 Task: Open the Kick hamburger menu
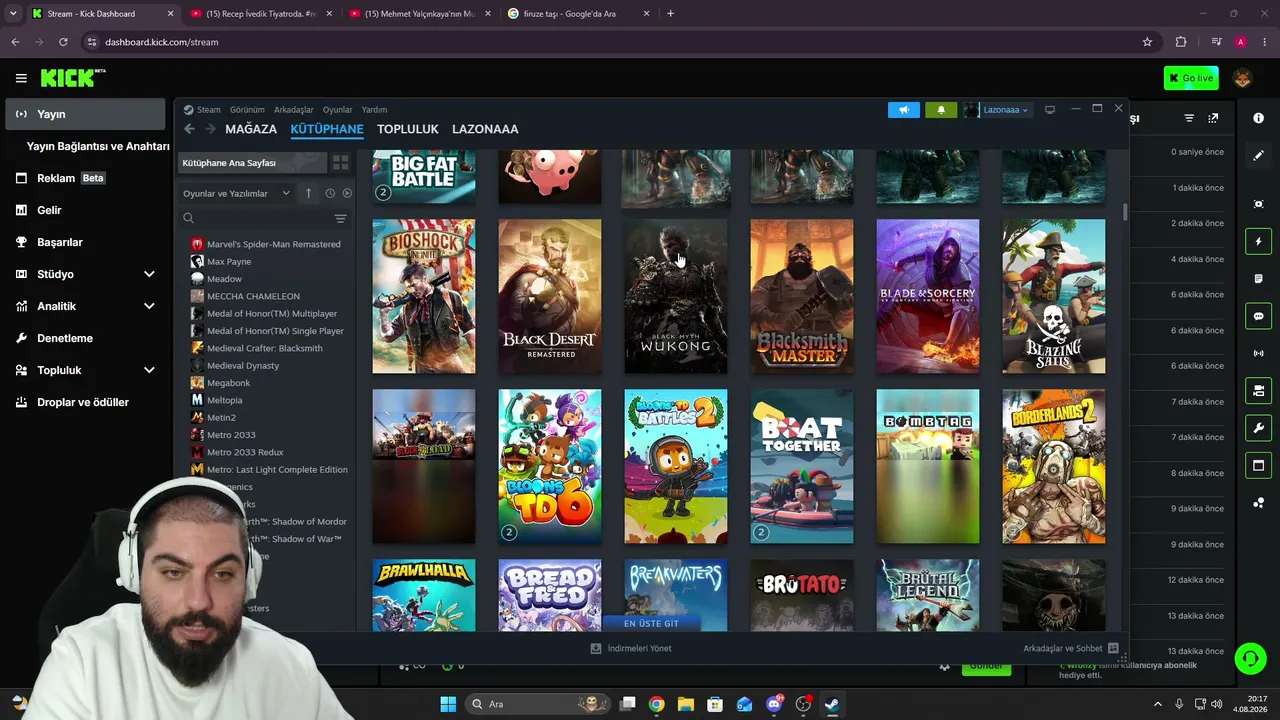tap(21, 78)
